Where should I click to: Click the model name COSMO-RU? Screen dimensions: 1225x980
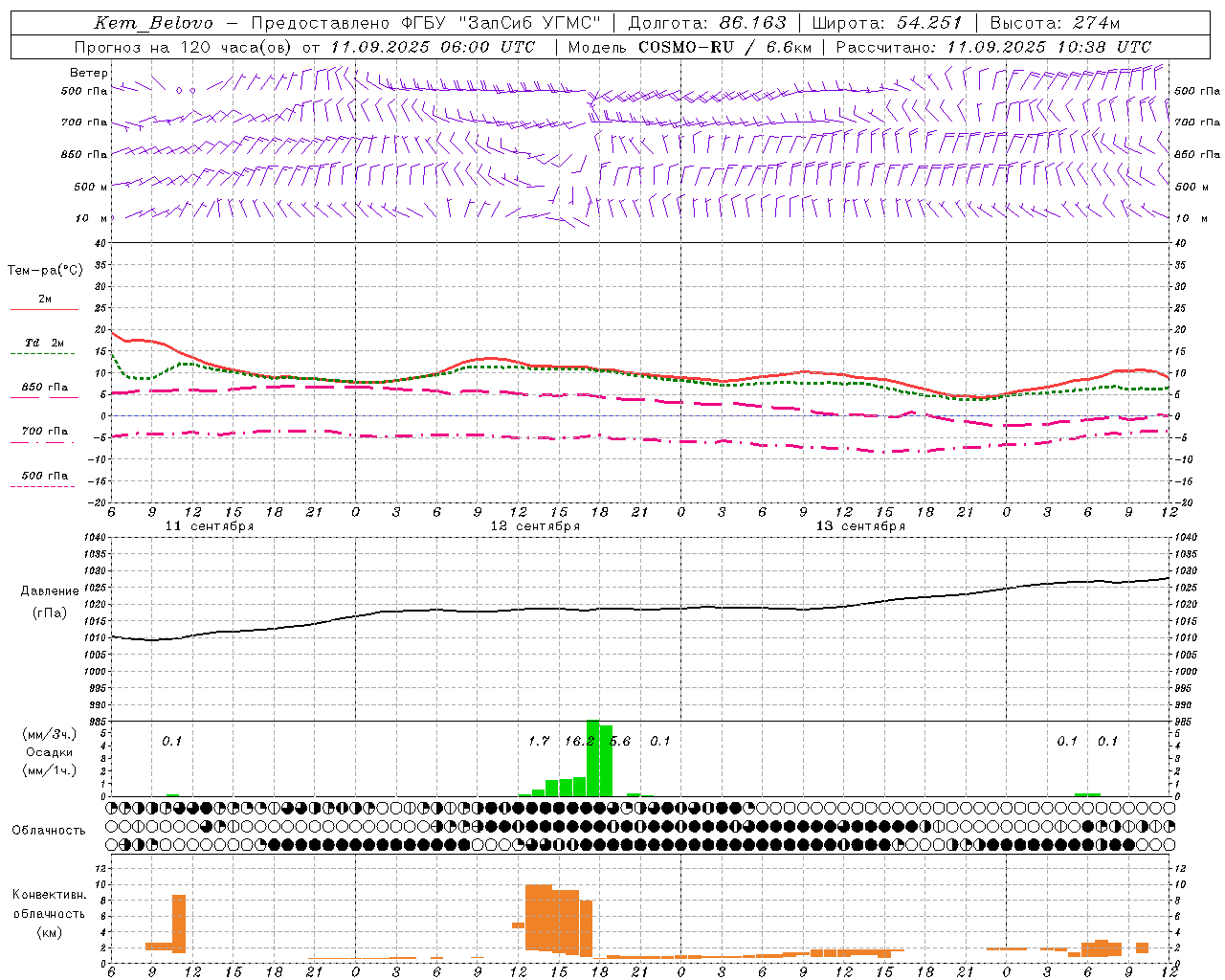(686, 47)
